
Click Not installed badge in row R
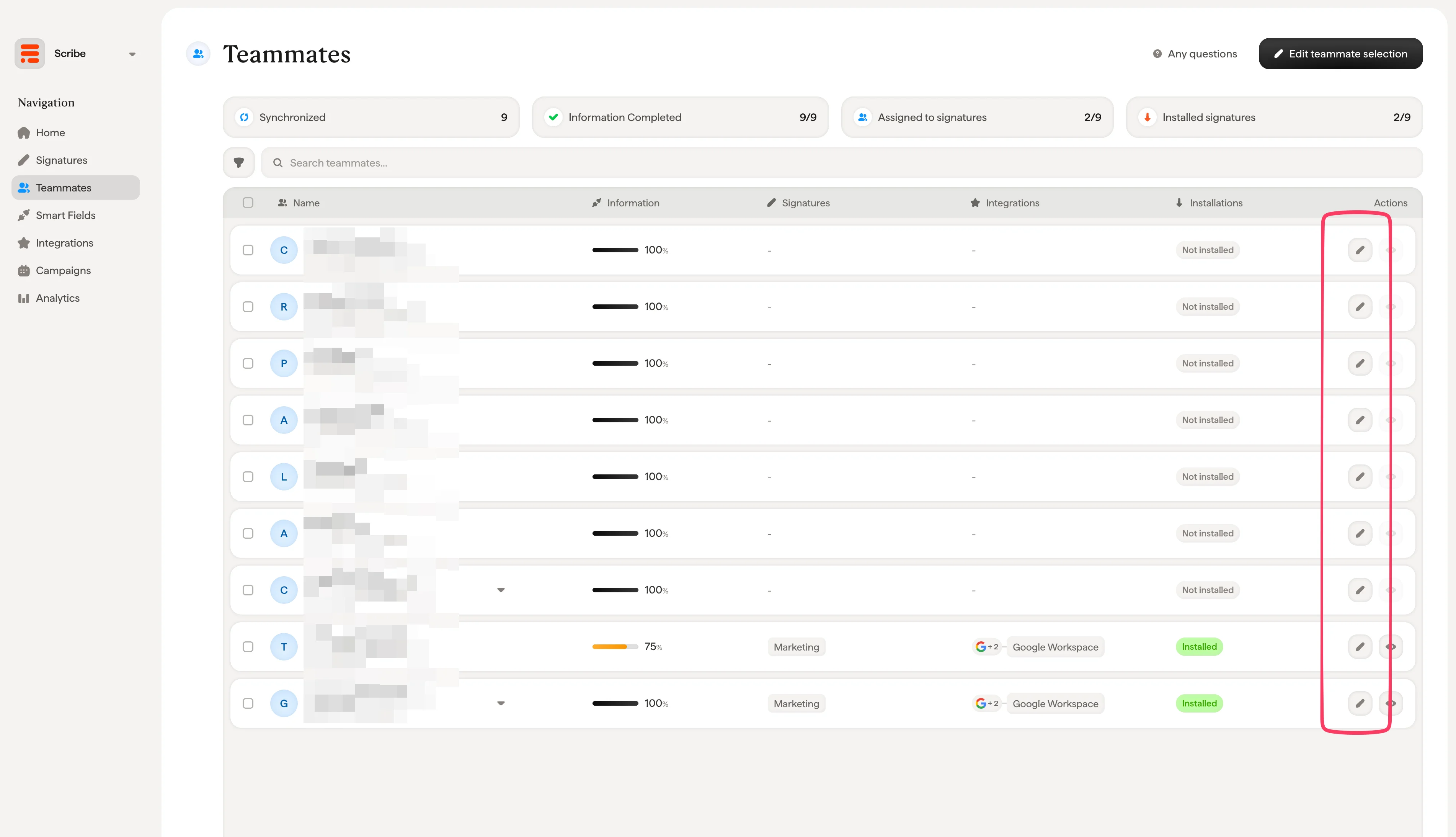pos(1208,307)
